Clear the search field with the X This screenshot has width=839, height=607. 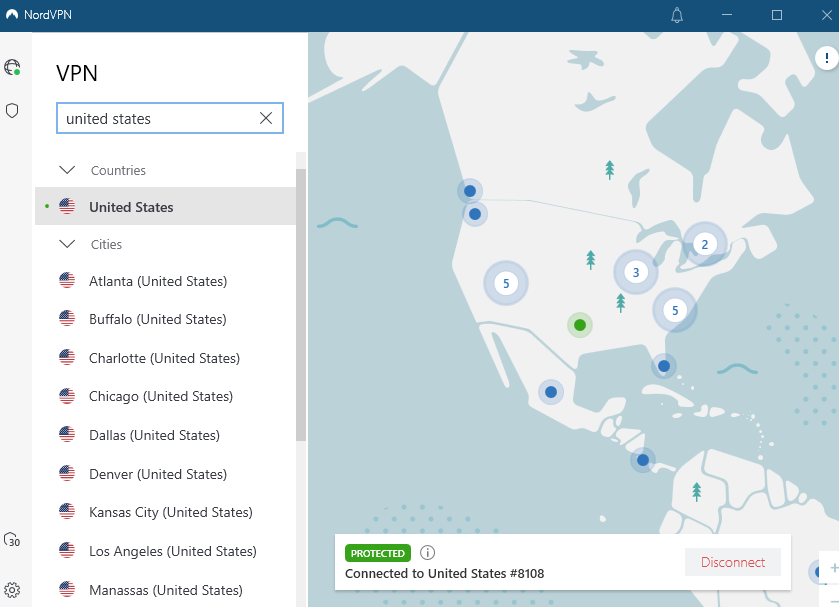(x=266, y=118)
